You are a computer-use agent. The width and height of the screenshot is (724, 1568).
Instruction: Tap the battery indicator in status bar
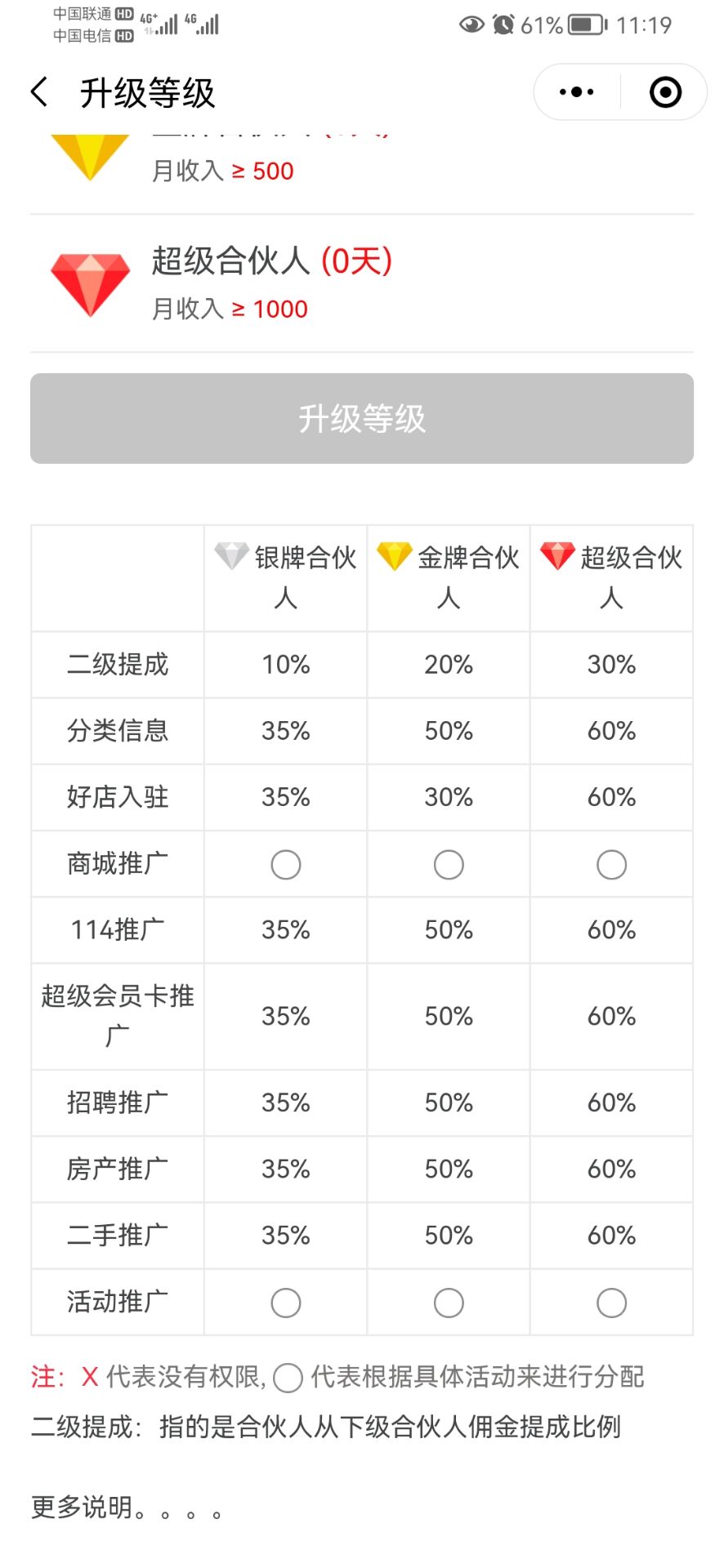click(588, 24)
